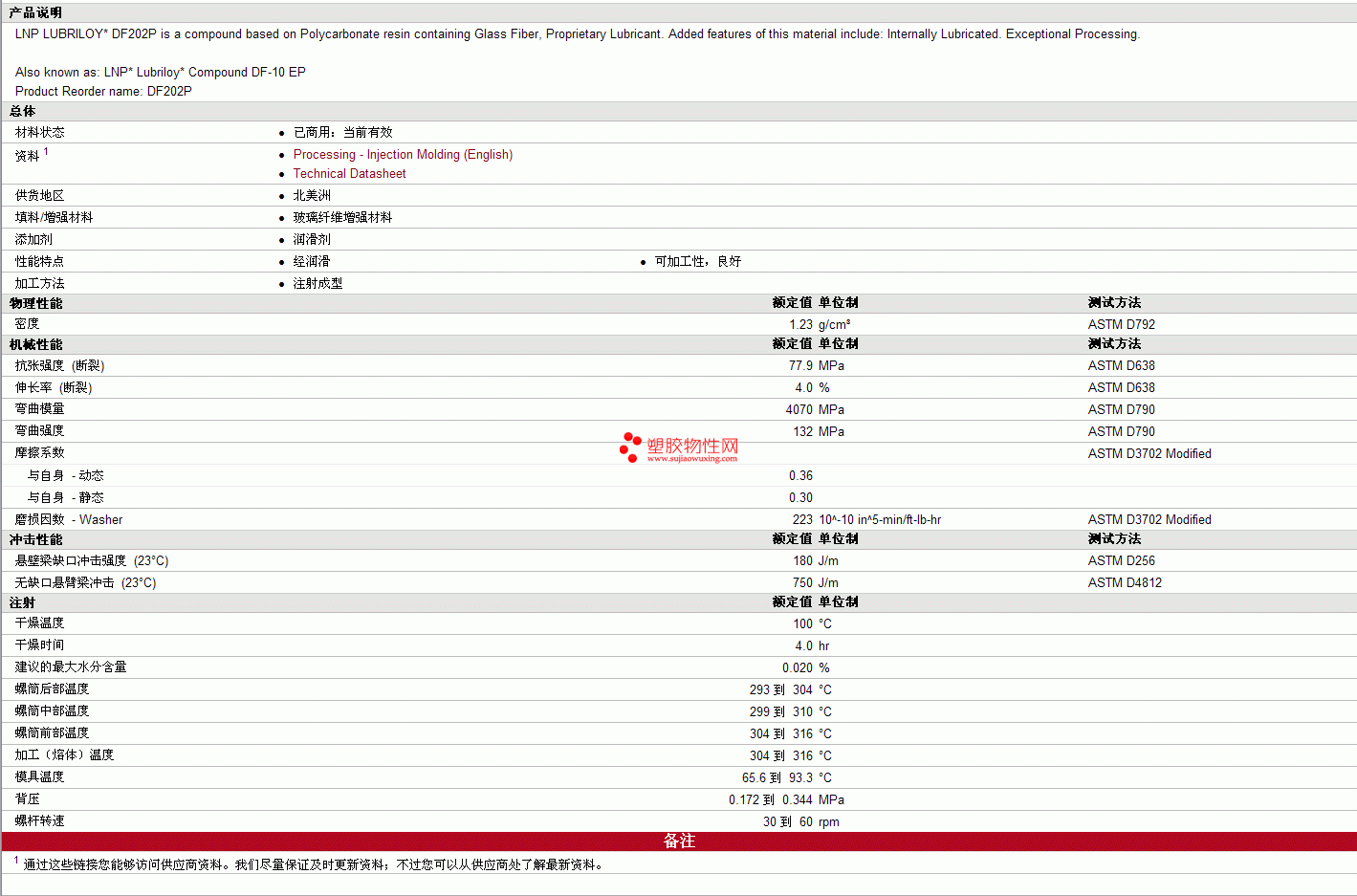Screen dimensions: 1357x896
Task: Click the 干燥时间 row label
Action: [x=39, y=646]
